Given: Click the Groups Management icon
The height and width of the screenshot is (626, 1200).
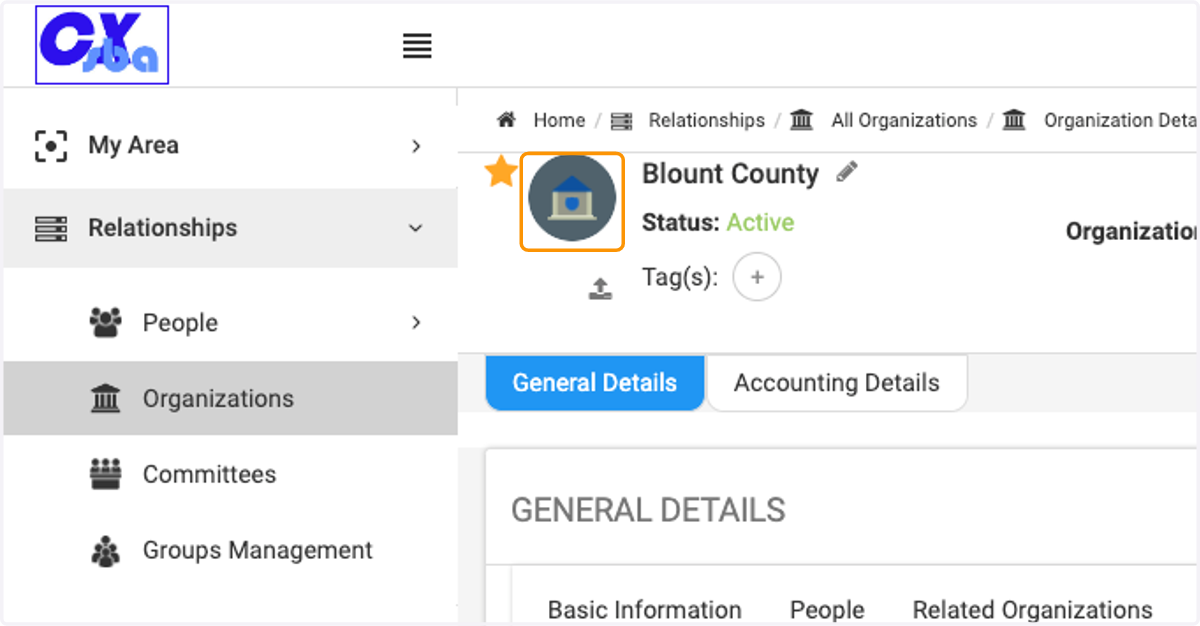Looking at the screenshot, I should pos(105,551).
